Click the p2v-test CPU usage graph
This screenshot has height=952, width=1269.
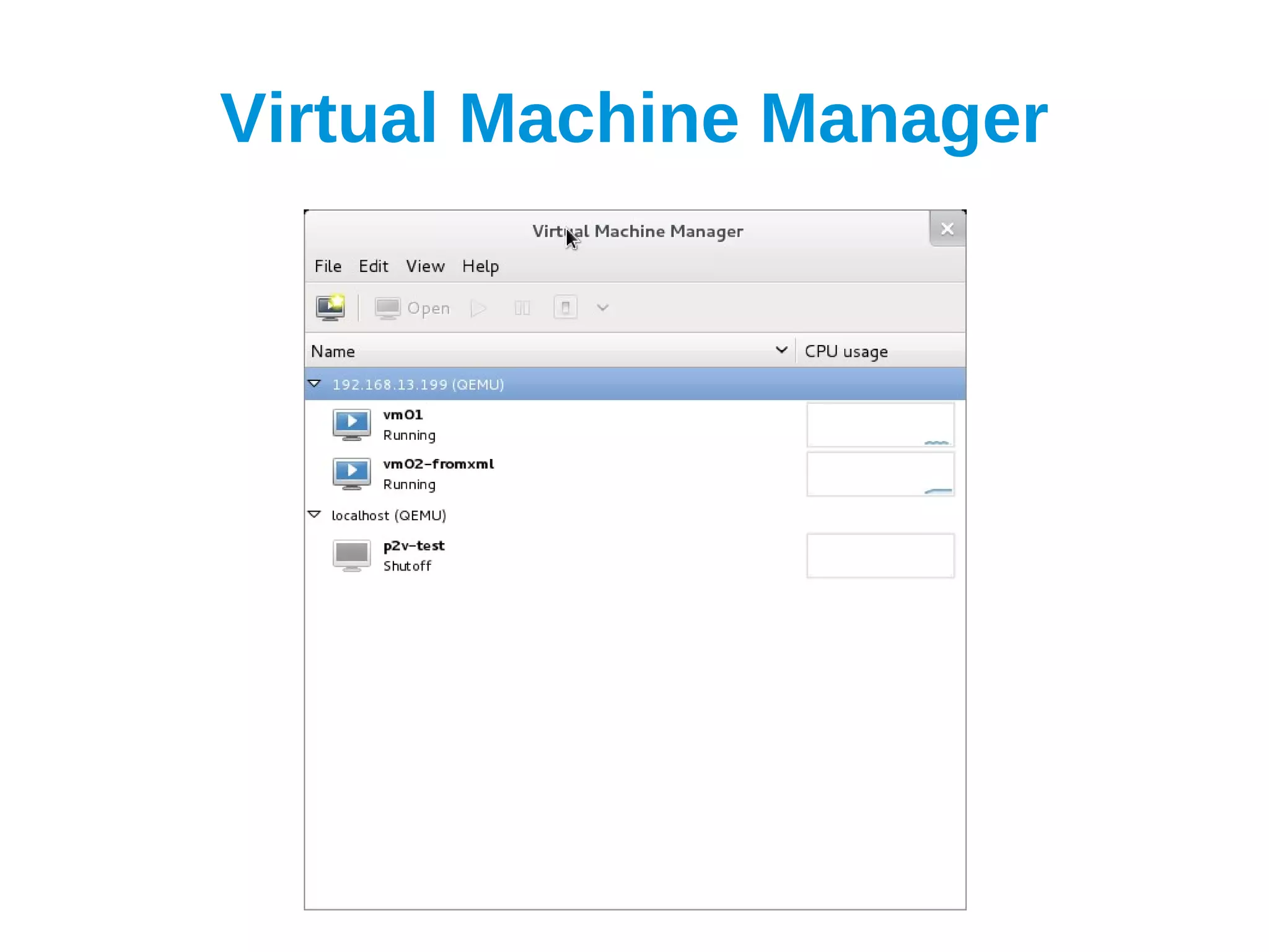pyautogui.click(x=880, y=556)
